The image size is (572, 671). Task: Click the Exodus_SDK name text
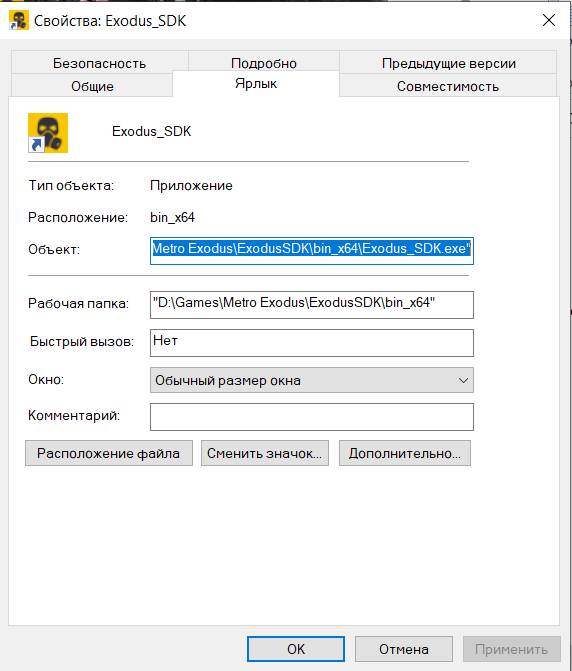pyautogui.click(x=151, y=131)
